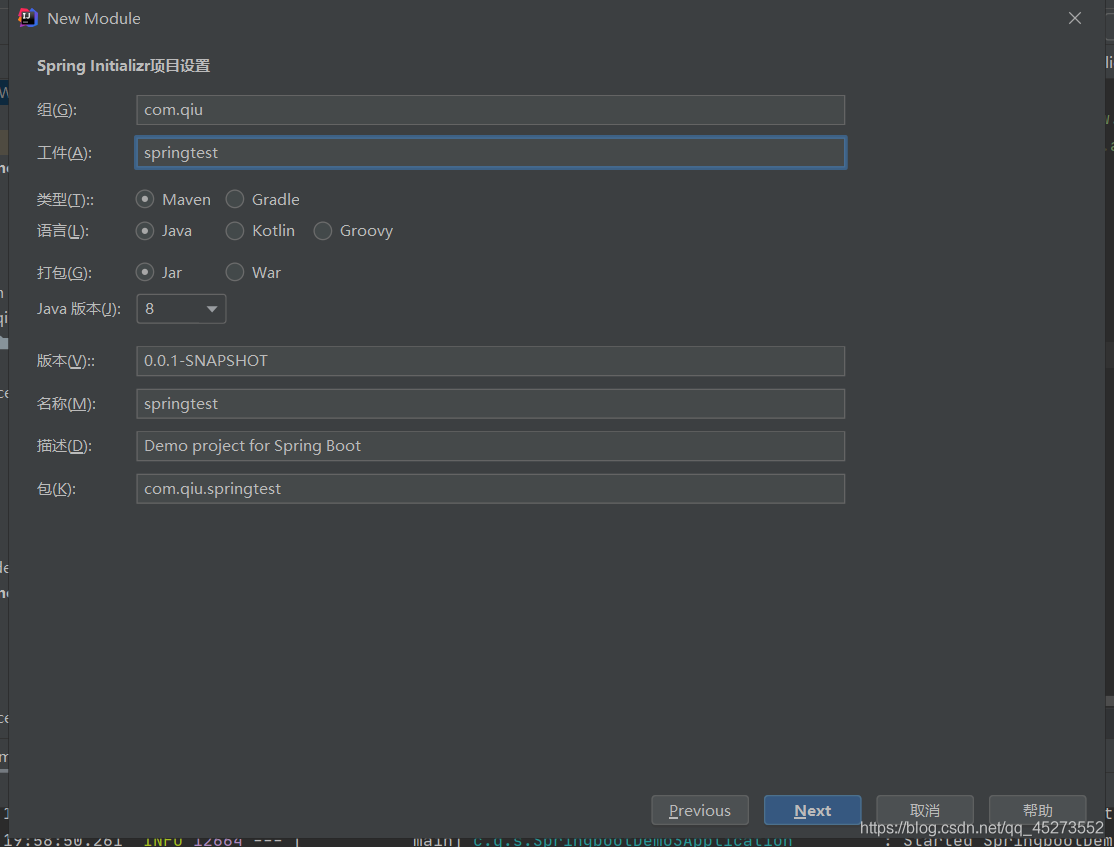Close the New Module dialog
The height and width of the screenshot is (847, 1114).
tap(1074, 18)
